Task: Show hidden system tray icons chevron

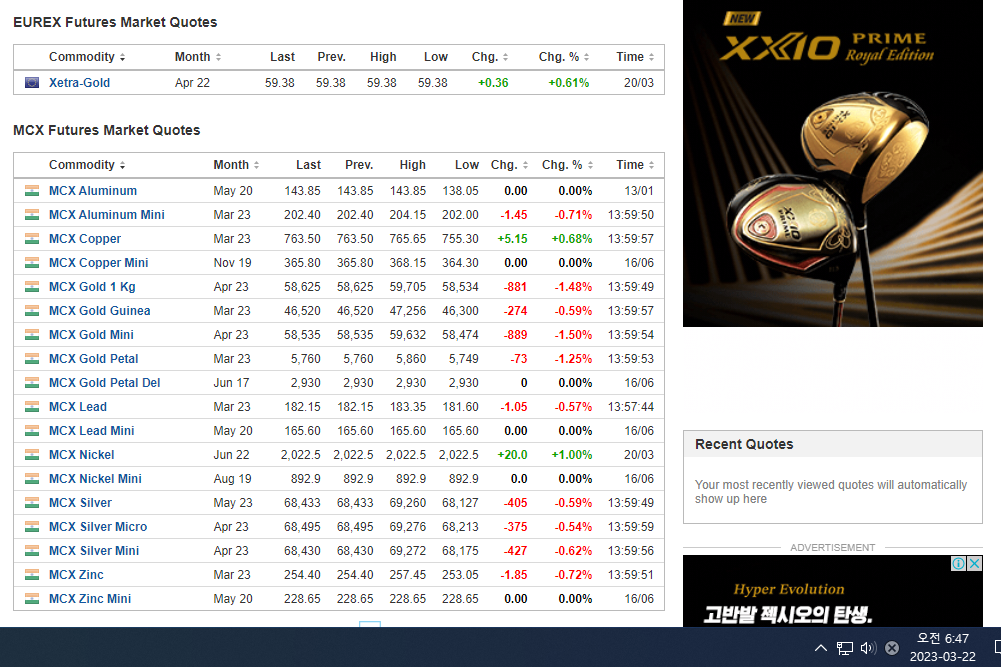Action: point(821,648)
